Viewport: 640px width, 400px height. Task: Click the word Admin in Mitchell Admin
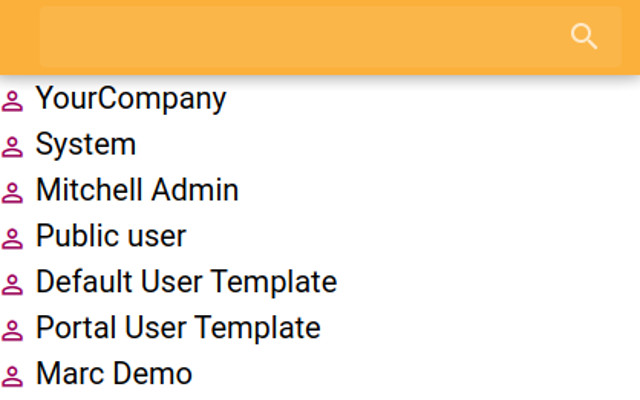click(x=195, y=190)
